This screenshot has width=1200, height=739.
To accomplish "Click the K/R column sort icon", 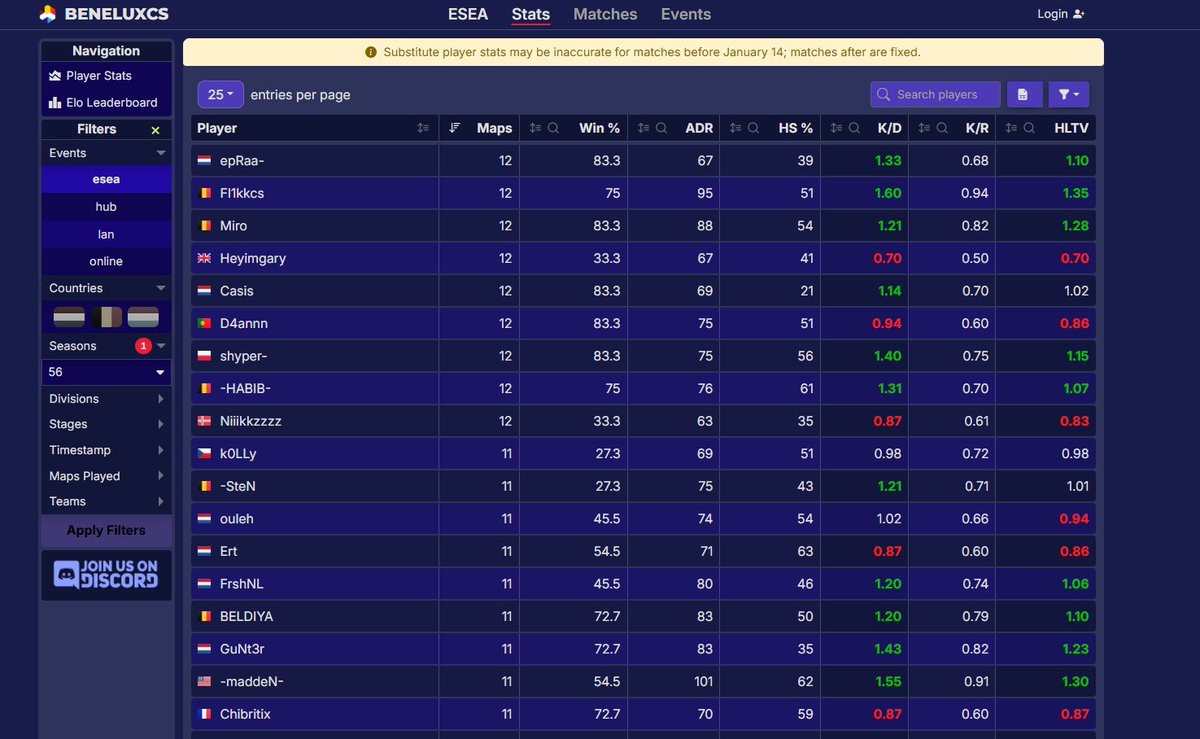I will point(924,128).
